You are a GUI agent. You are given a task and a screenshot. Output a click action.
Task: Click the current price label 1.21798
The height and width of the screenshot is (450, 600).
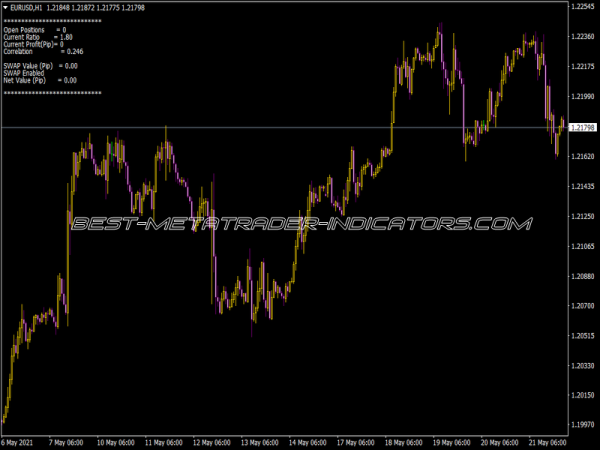click(x=583, y=127)
